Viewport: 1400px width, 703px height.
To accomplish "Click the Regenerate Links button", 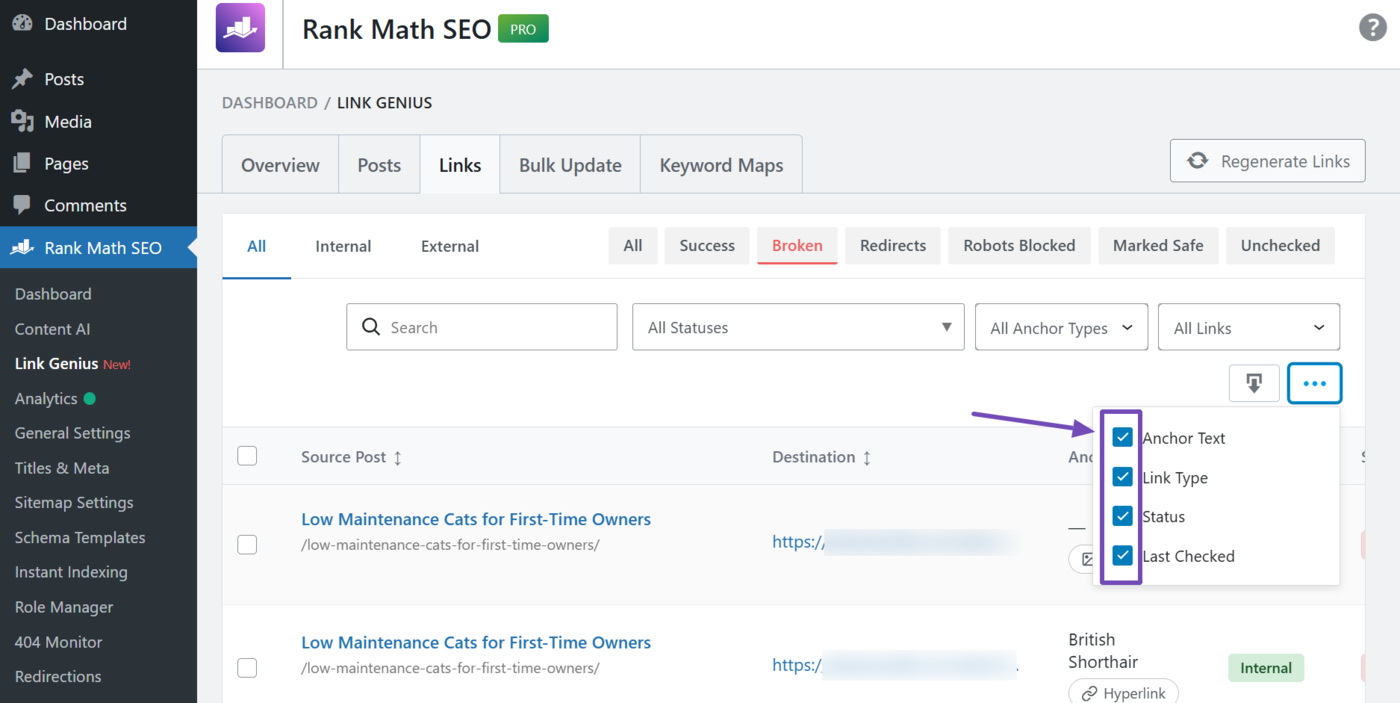I will click(x=1267, y=161).
